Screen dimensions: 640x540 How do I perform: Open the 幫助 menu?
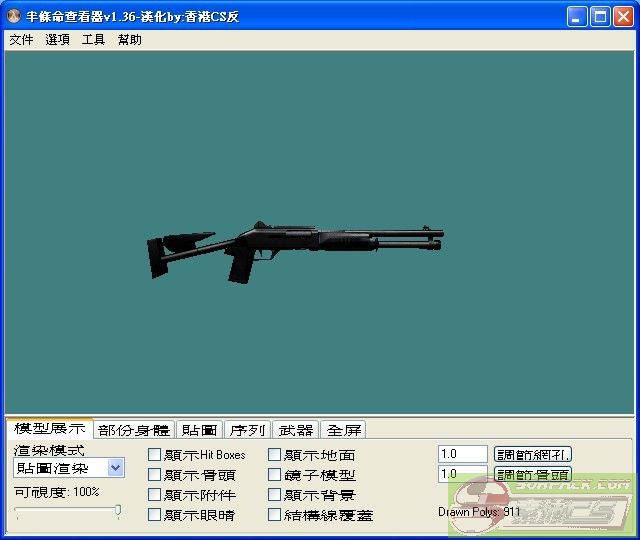pyautogui.click(x=129, y=40)
